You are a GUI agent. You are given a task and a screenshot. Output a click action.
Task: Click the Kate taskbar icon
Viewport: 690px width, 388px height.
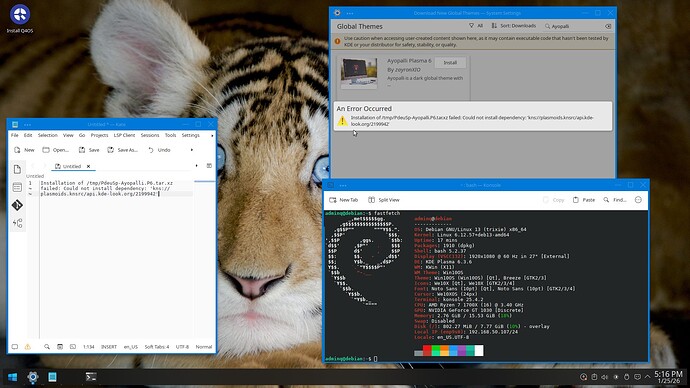coord(52,377)
